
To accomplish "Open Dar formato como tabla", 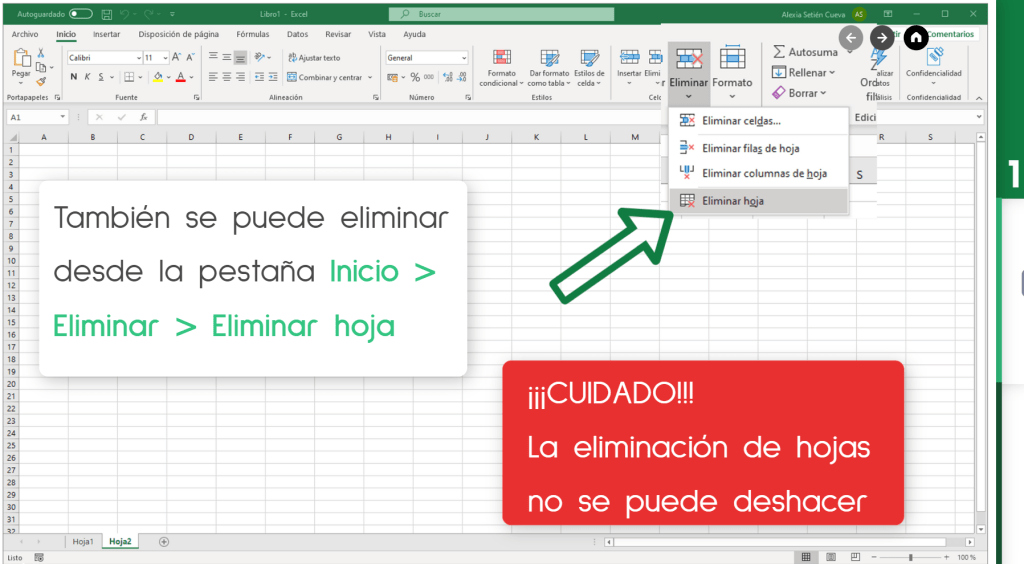I will click(549, 68).
